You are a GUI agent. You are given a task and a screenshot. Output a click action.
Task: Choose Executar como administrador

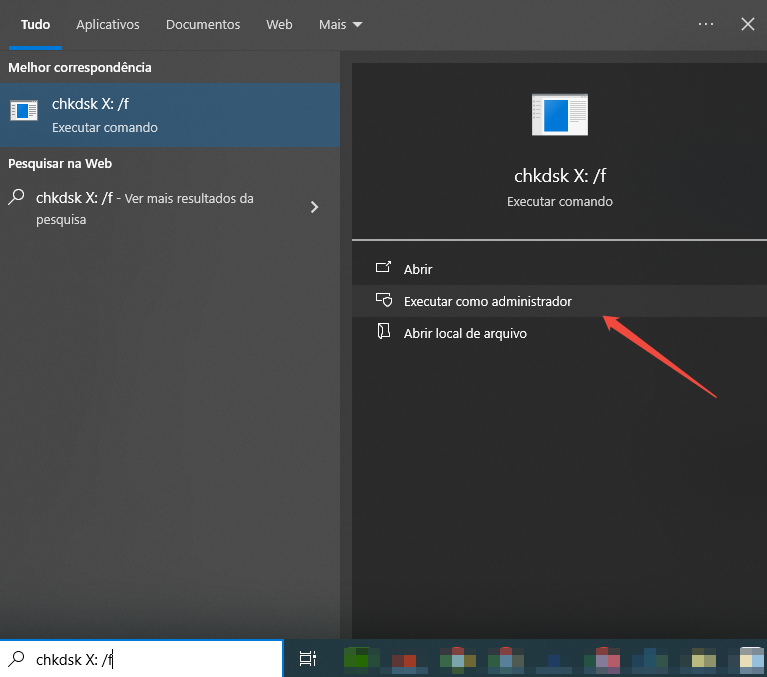click(x=487, y=301)
